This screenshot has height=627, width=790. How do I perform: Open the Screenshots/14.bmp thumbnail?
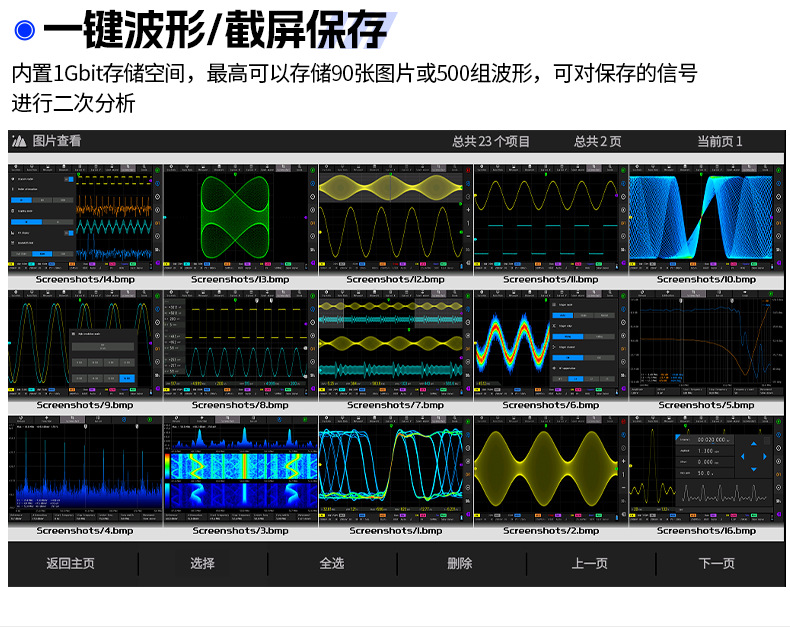(x=85, y=219)
